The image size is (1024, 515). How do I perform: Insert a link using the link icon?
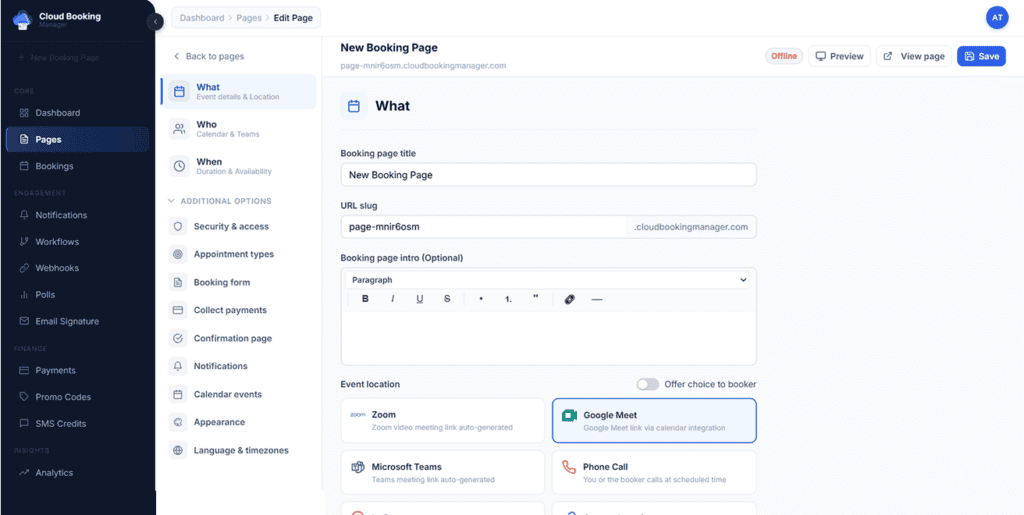point(569,299)
